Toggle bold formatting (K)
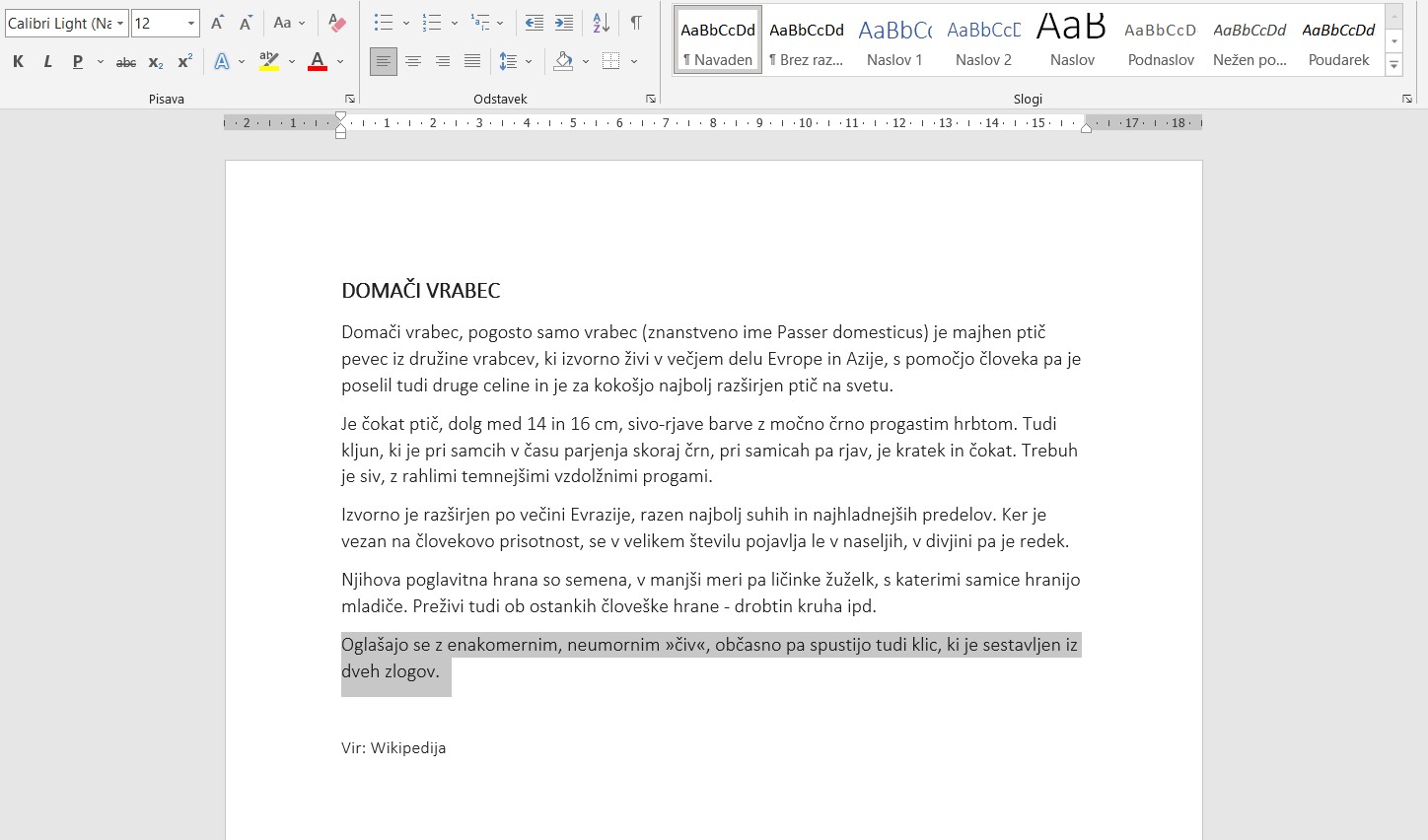Screen dimensions: 1428x840 pyautogui.click(x=18, y=62)
